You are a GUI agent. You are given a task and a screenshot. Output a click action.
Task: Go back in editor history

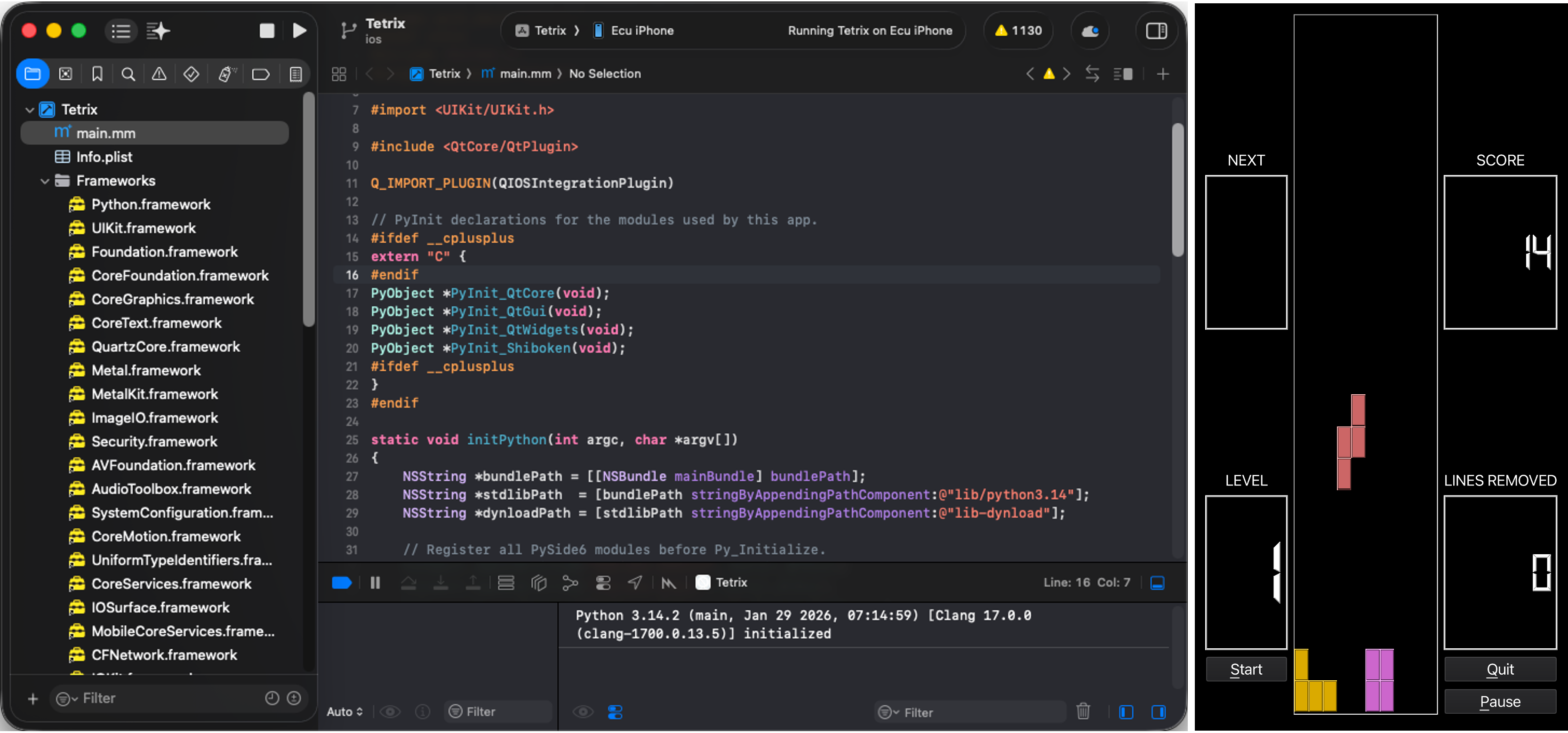(369, 74)
